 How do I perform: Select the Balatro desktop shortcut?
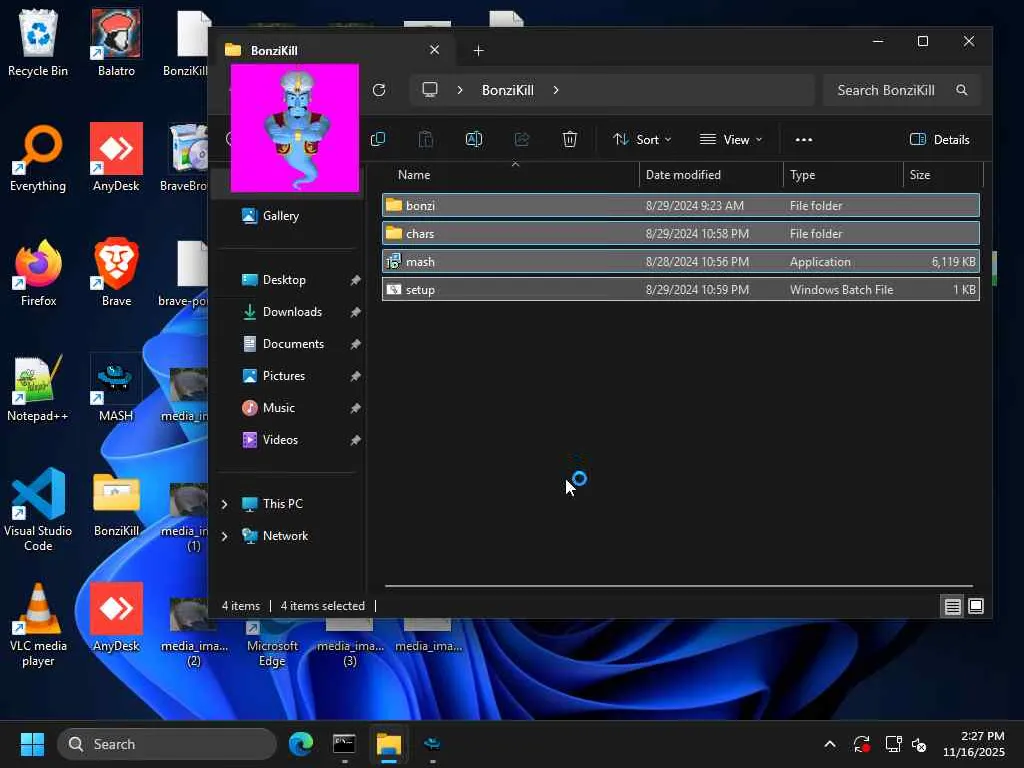[116, 43]
